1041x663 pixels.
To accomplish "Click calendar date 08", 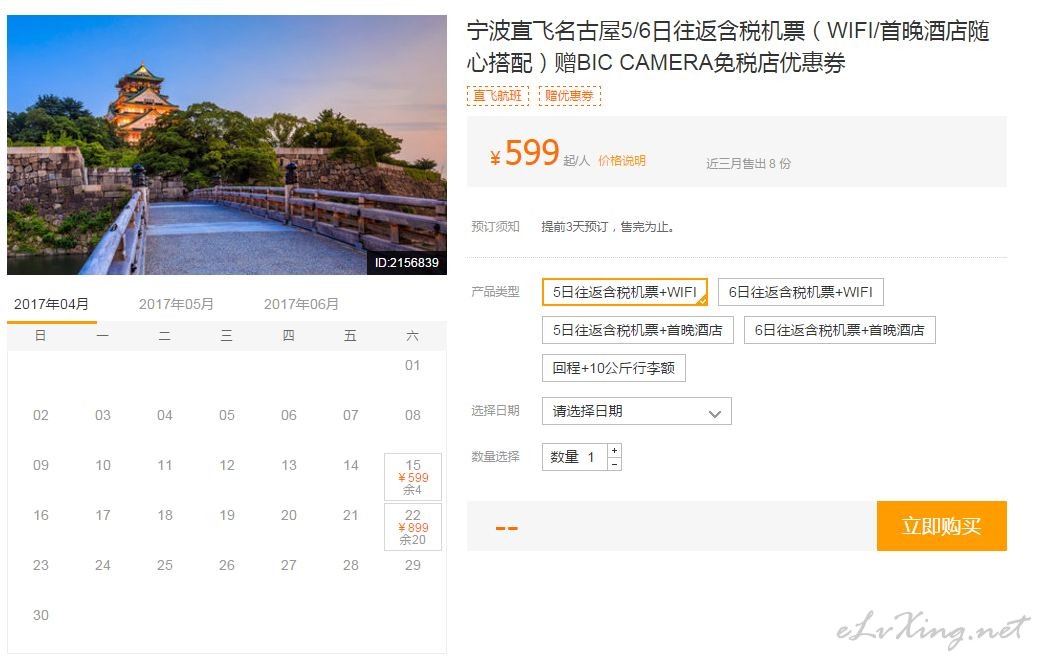I will click(412, 415).
